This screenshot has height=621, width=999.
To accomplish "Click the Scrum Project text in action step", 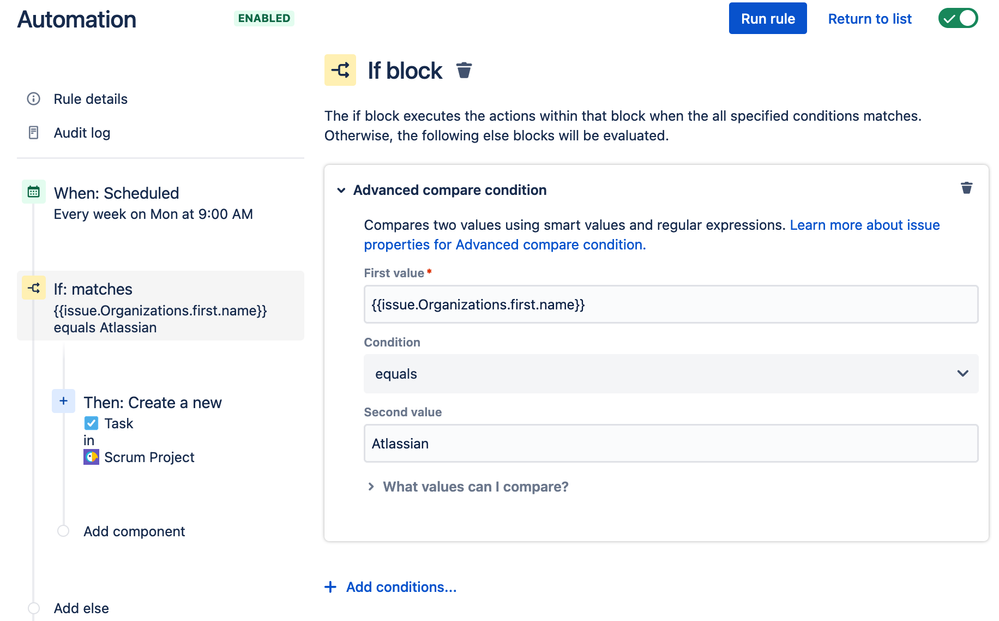I will click(149, 457).
